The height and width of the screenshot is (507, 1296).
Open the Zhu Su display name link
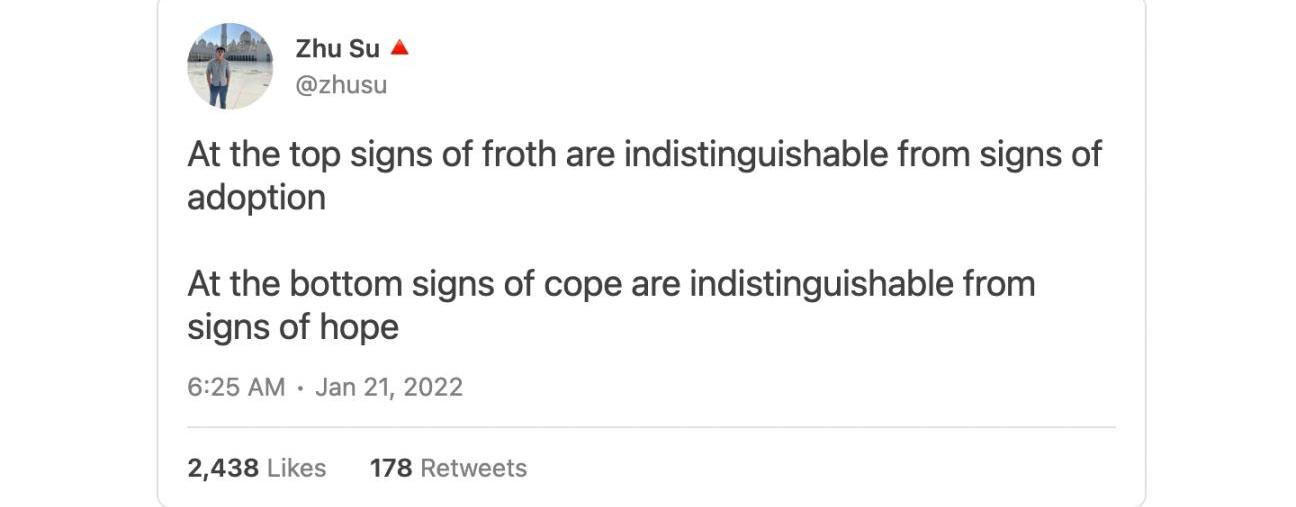click(338, 48)
